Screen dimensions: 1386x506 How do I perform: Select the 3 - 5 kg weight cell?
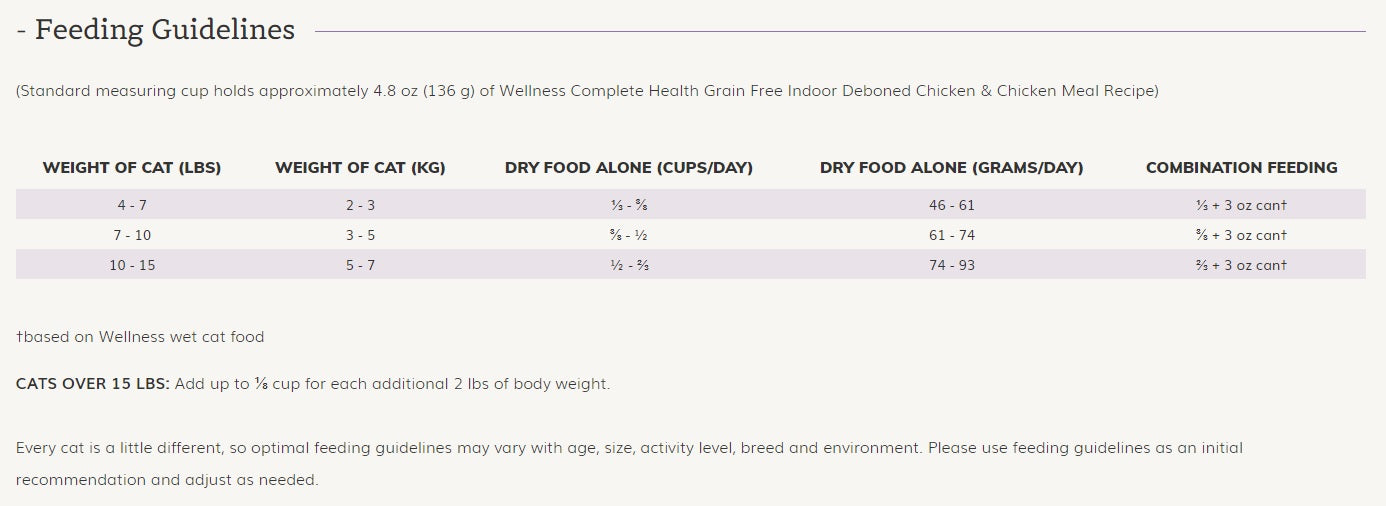point(360,236)
